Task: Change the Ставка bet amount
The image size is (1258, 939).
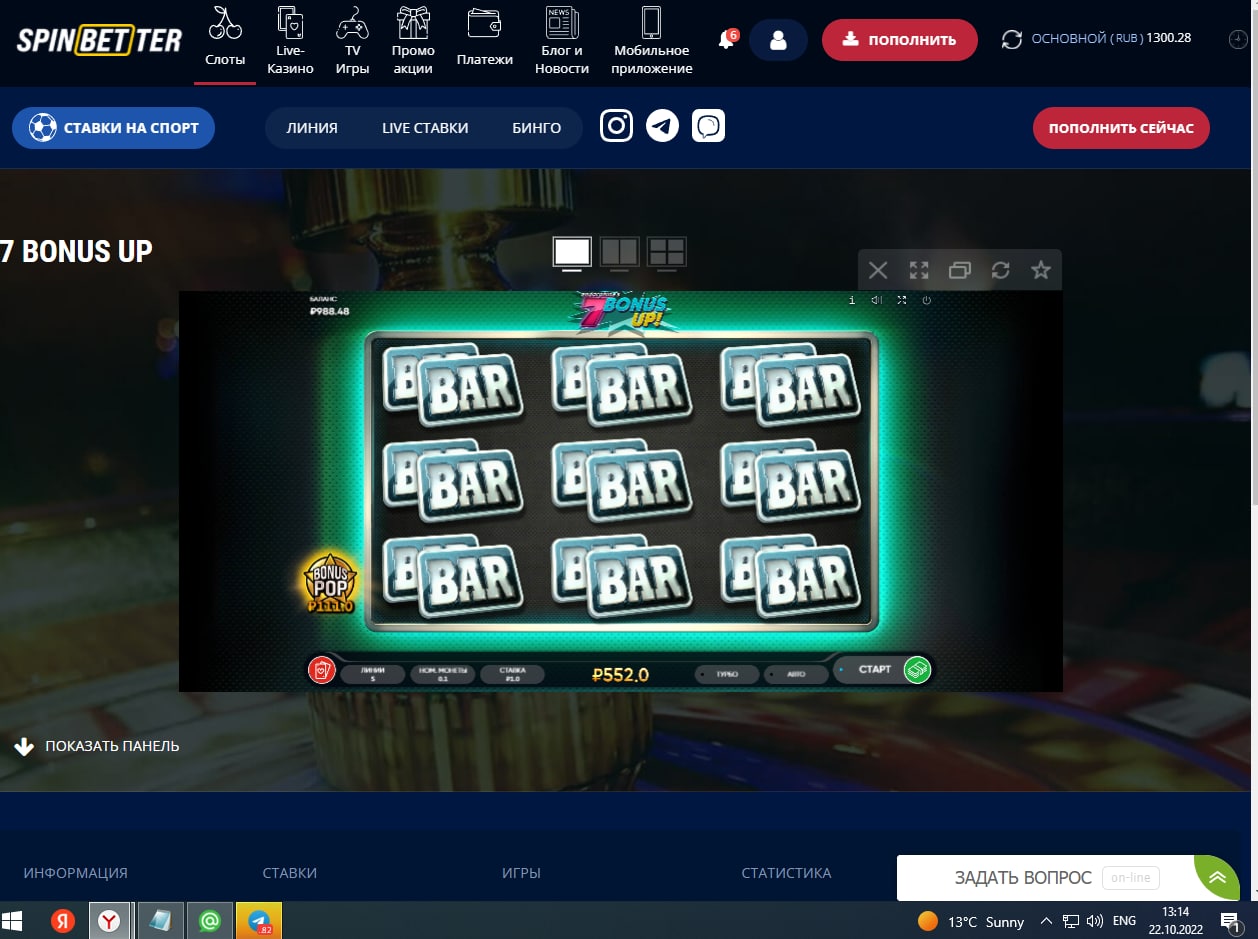Action: [x=512, y=673]
